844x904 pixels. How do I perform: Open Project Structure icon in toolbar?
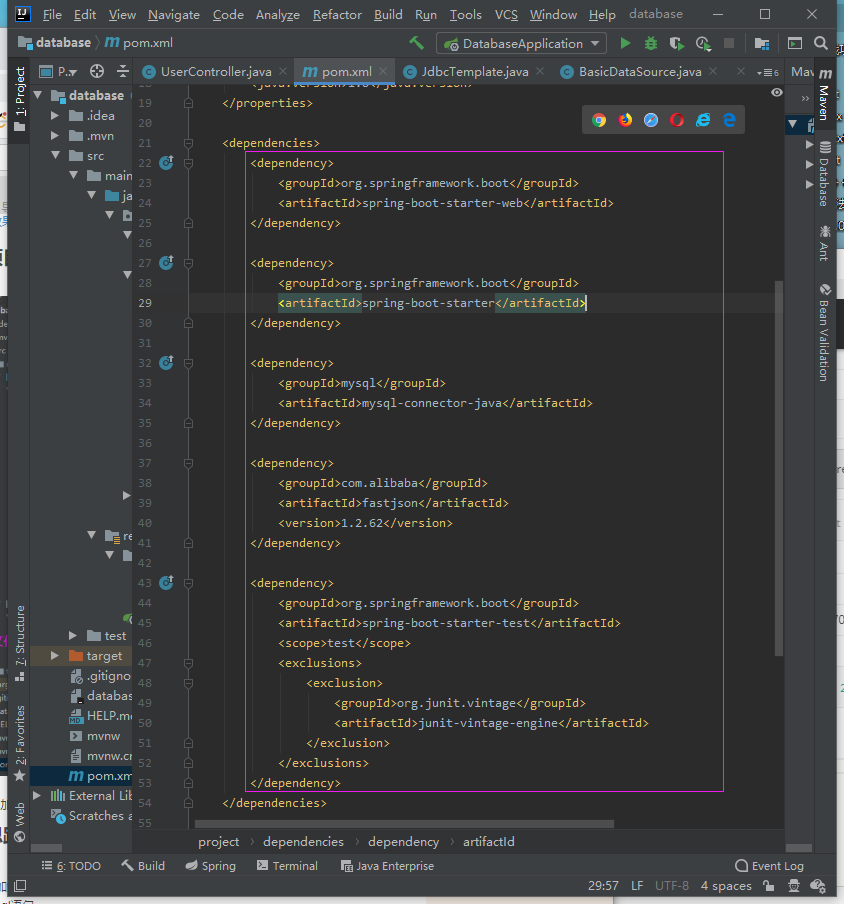[762, 43]
